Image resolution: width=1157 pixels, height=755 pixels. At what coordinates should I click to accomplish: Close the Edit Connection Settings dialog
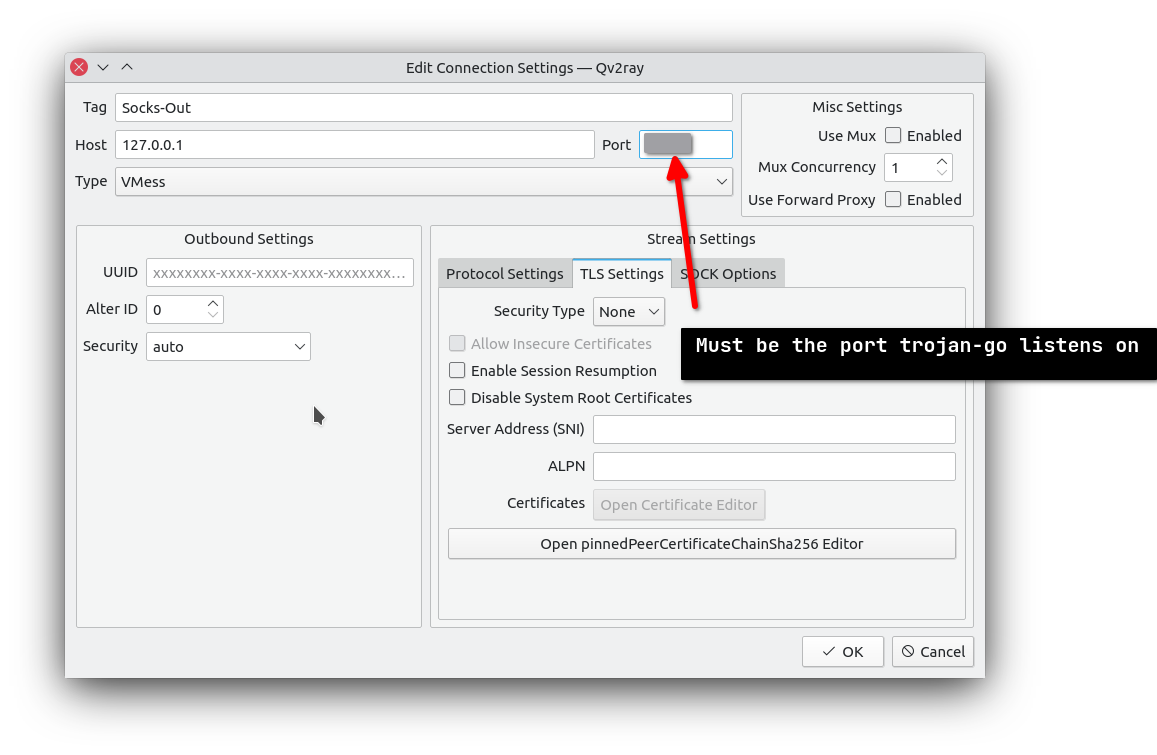[x=79, y=67]
